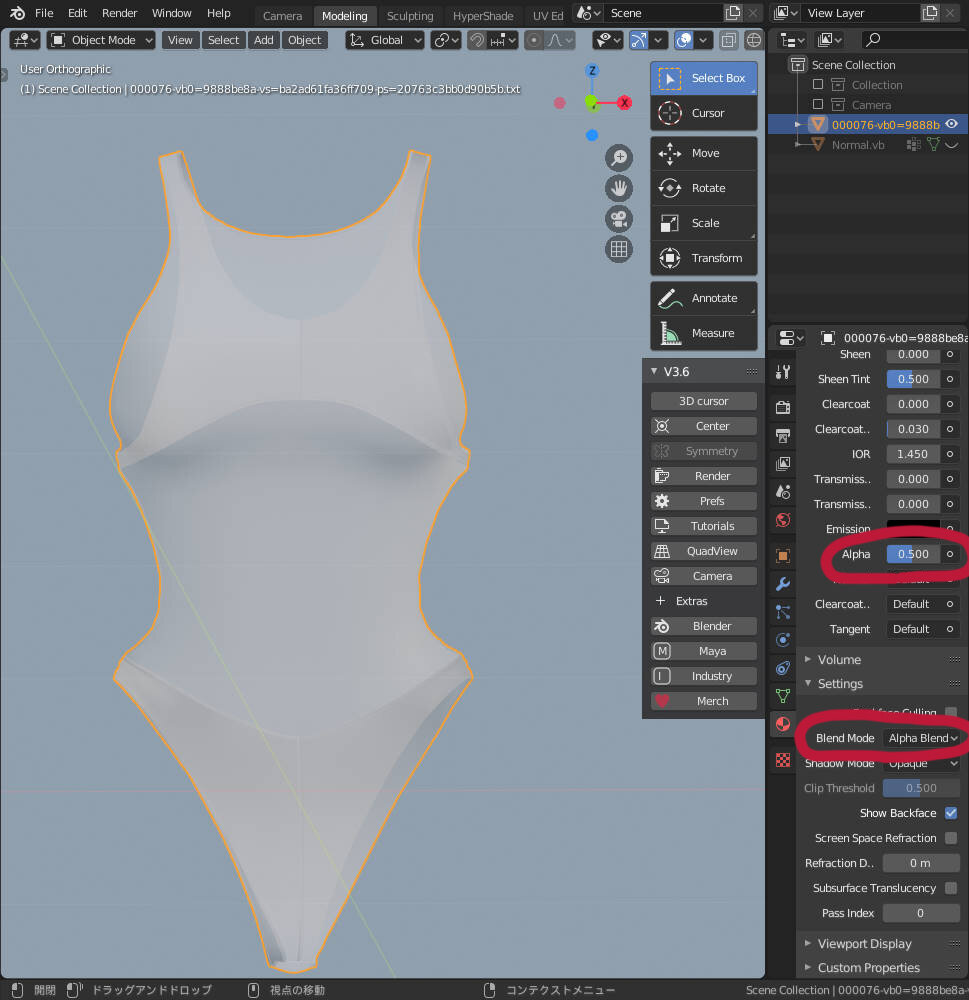Select the Cursor tool
The image size is (969, 1000).
point(704,113)
